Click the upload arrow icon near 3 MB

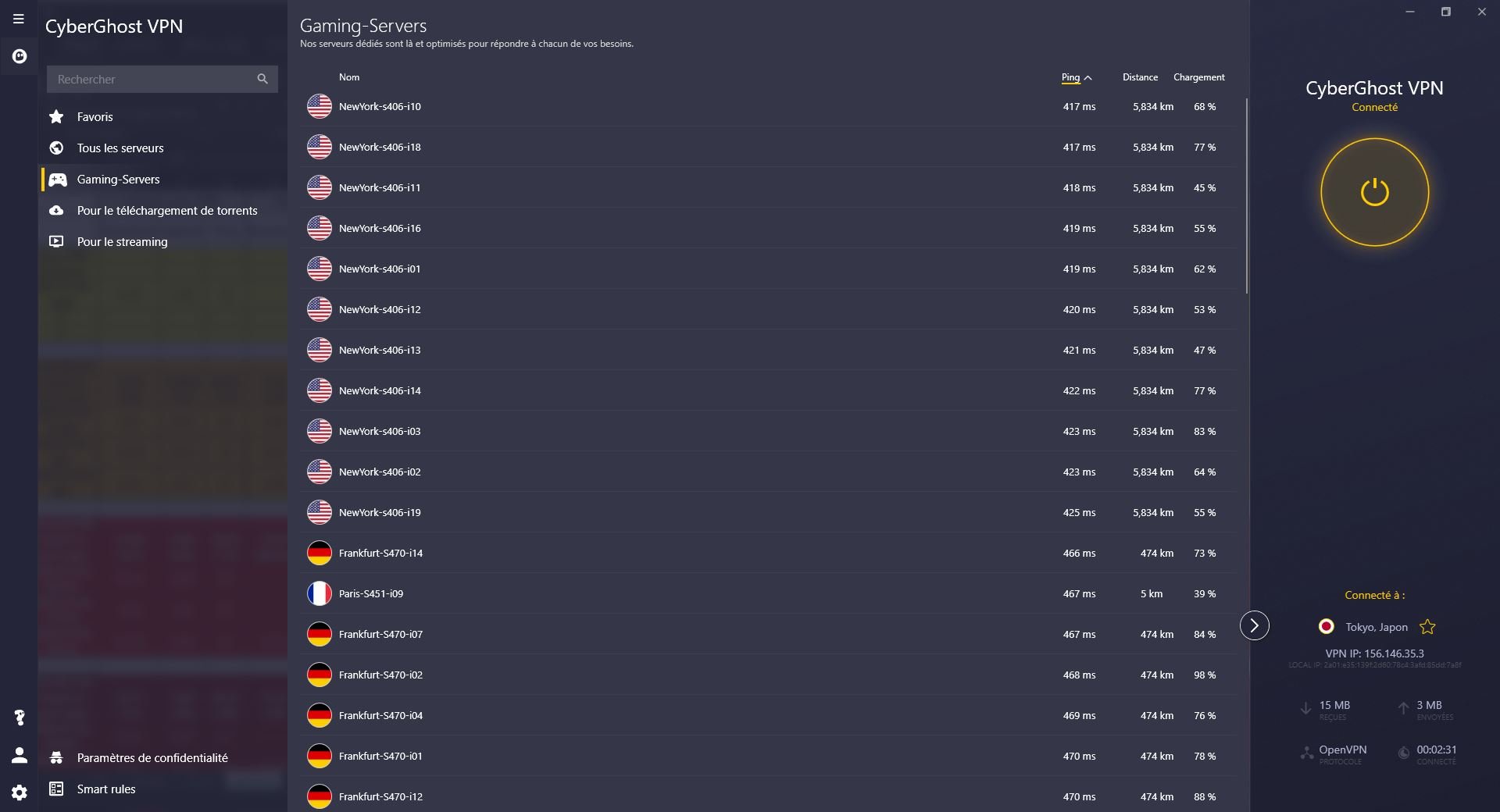[1403, 708]
